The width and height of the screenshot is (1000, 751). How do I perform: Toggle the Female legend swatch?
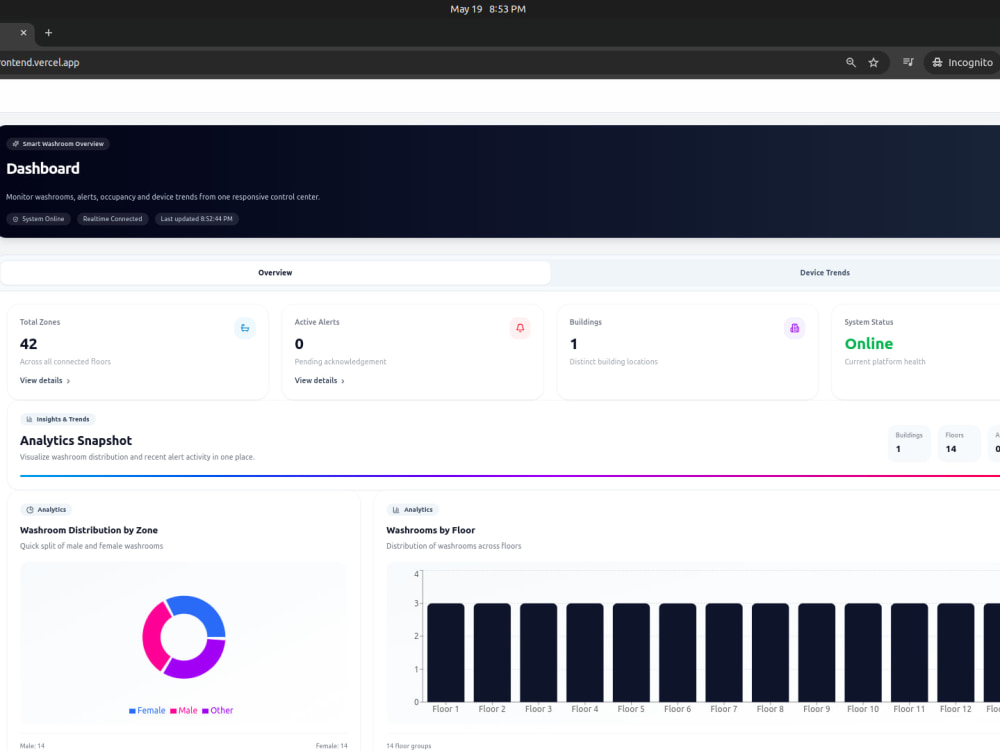click(132, 711)
